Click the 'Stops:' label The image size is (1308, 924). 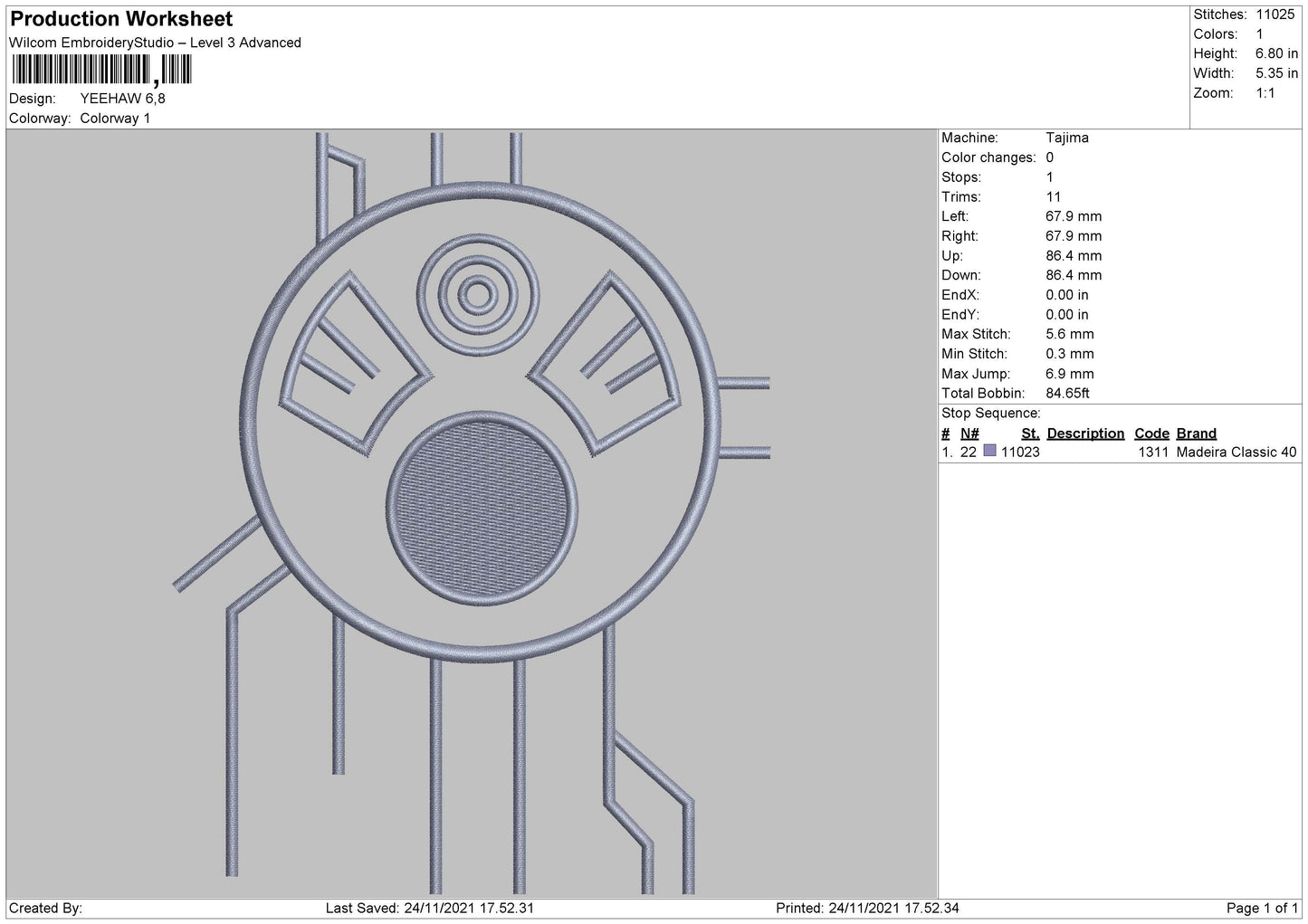click(x=961, y=177)
